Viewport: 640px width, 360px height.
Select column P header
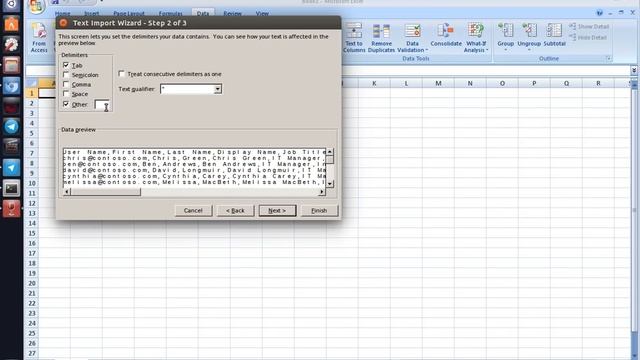[534, 83]
